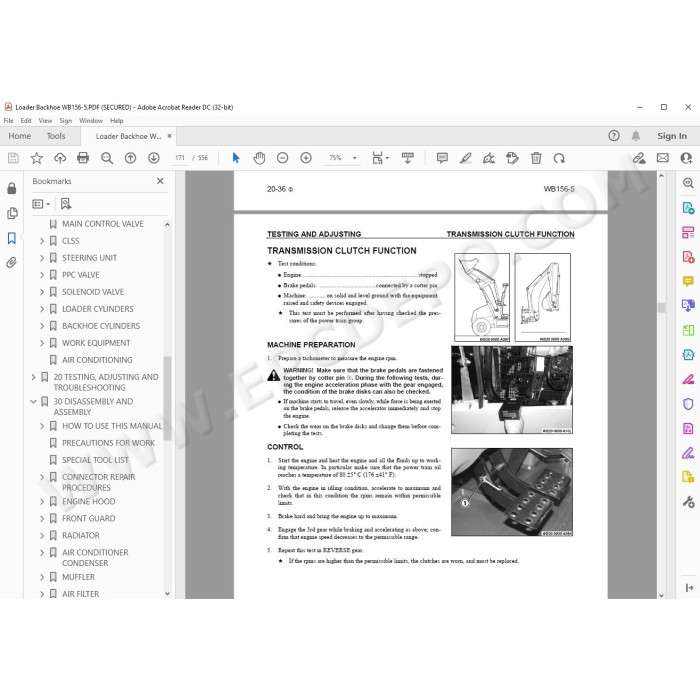Jump to PRECAUTIONS FOR WORK bookmark
Screen dimensions: 700x700
108,443
